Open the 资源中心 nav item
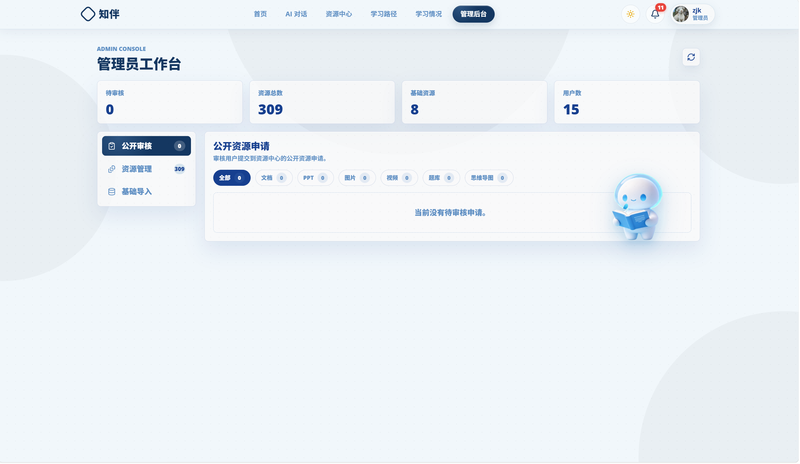This screenshot has height=464, width=800. coord(339,14)
